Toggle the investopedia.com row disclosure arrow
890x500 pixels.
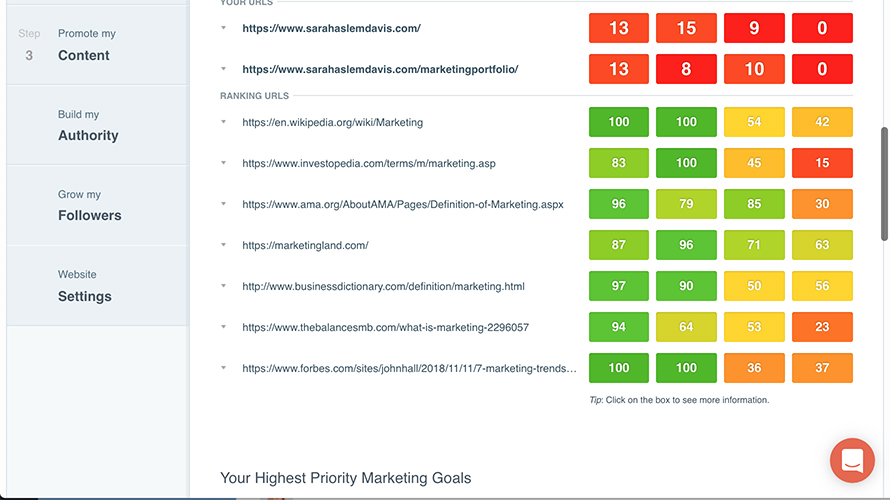point(224,163)
